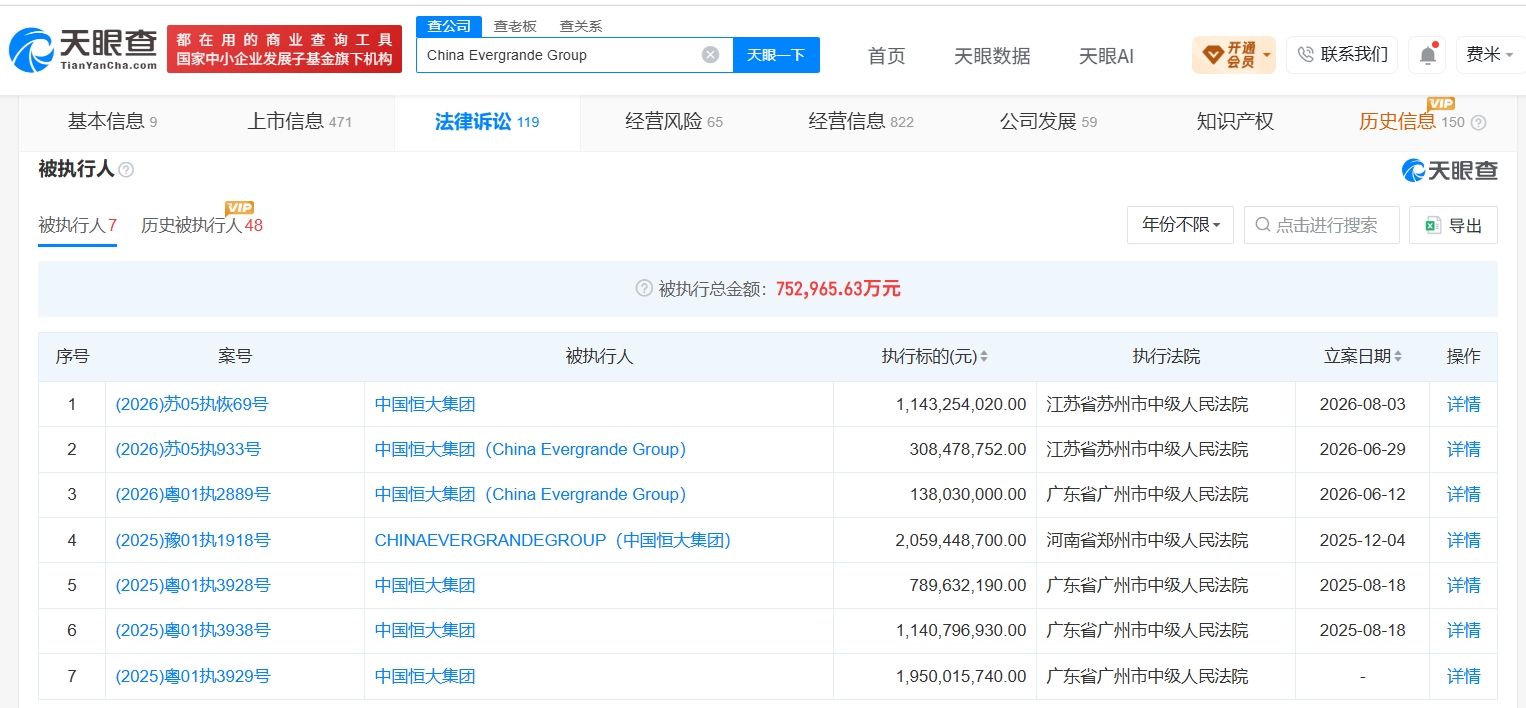This screenshot has width=1526, height=708.
Task: Go to 天眼AI in top navigation
Action: (x=1106, y=56)
